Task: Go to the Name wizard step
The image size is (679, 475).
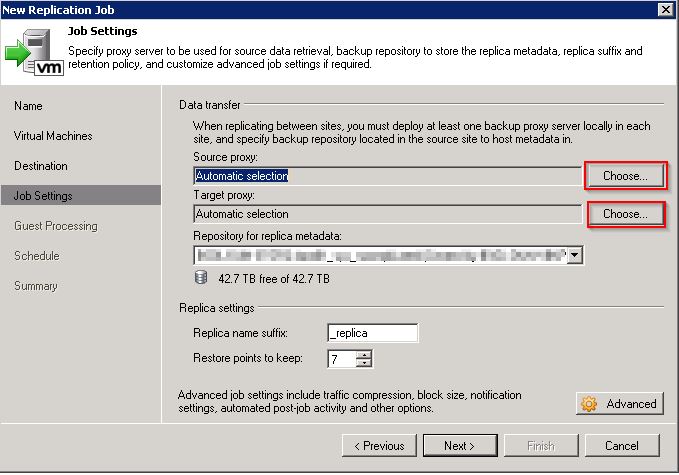Action: coord(29,106)
